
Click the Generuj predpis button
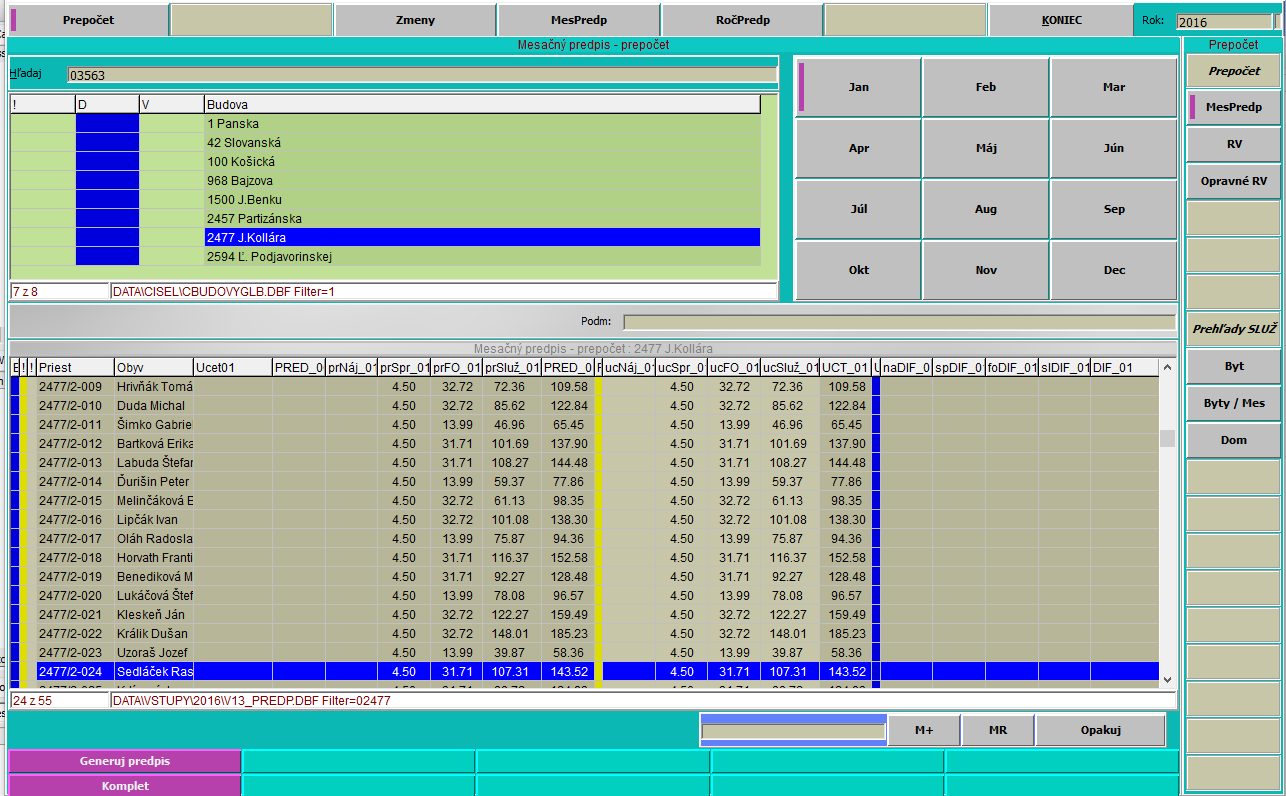(x=125, y=761)
